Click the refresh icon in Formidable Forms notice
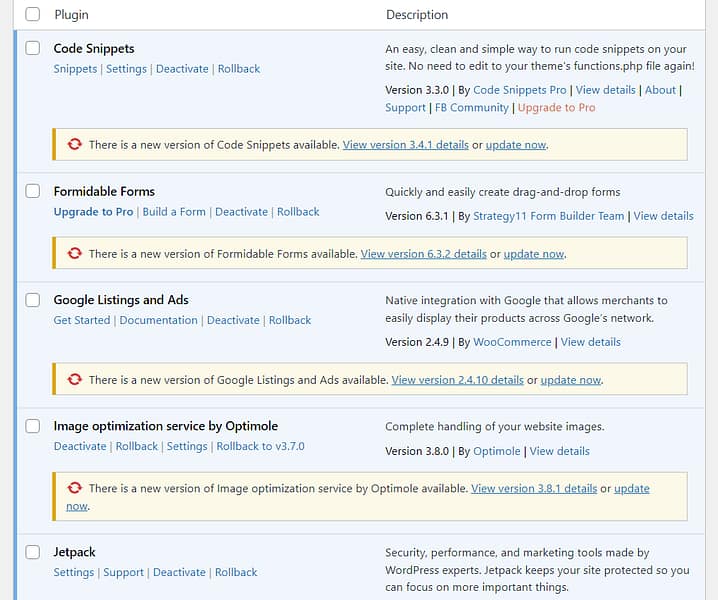Image resolution: width=718 pixels, height=600 pixels. point(74,254)
